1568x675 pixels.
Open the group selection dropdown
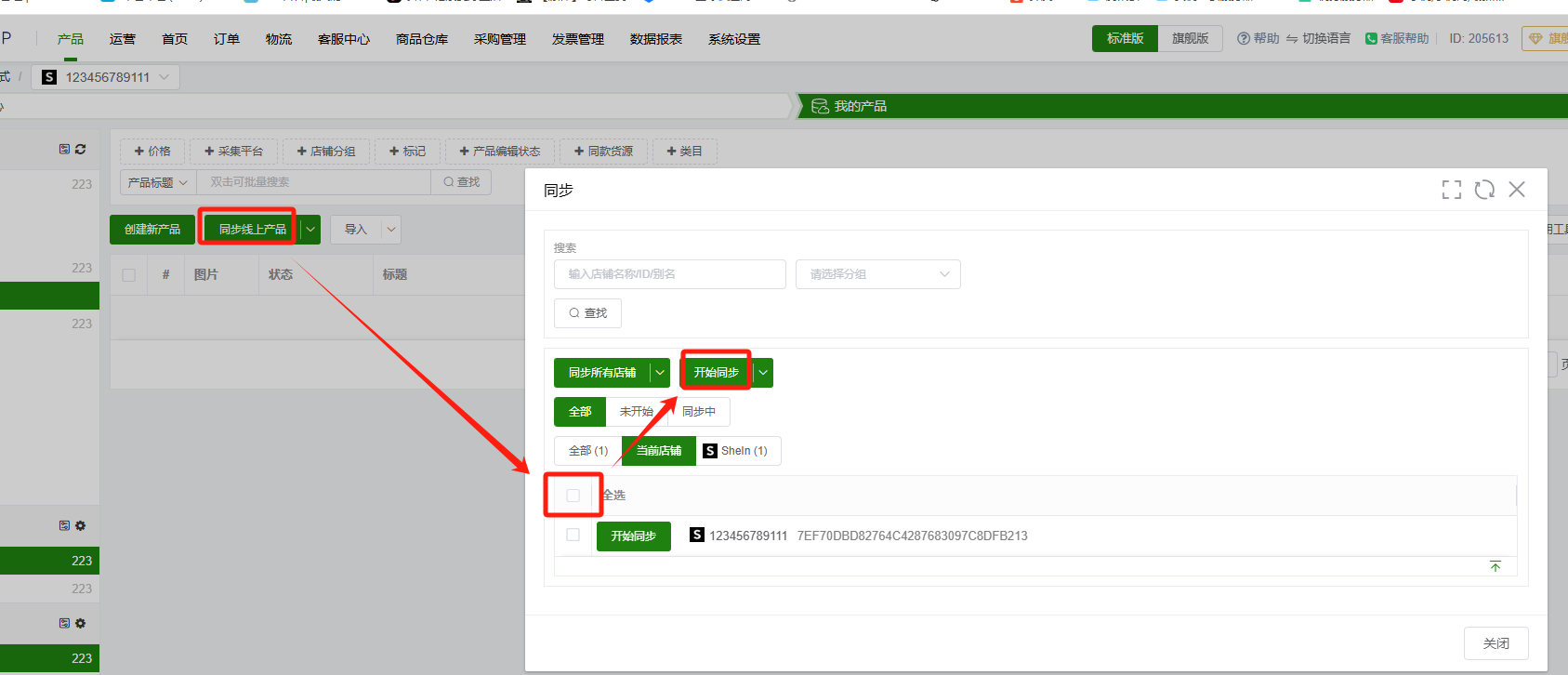(877, 274)
